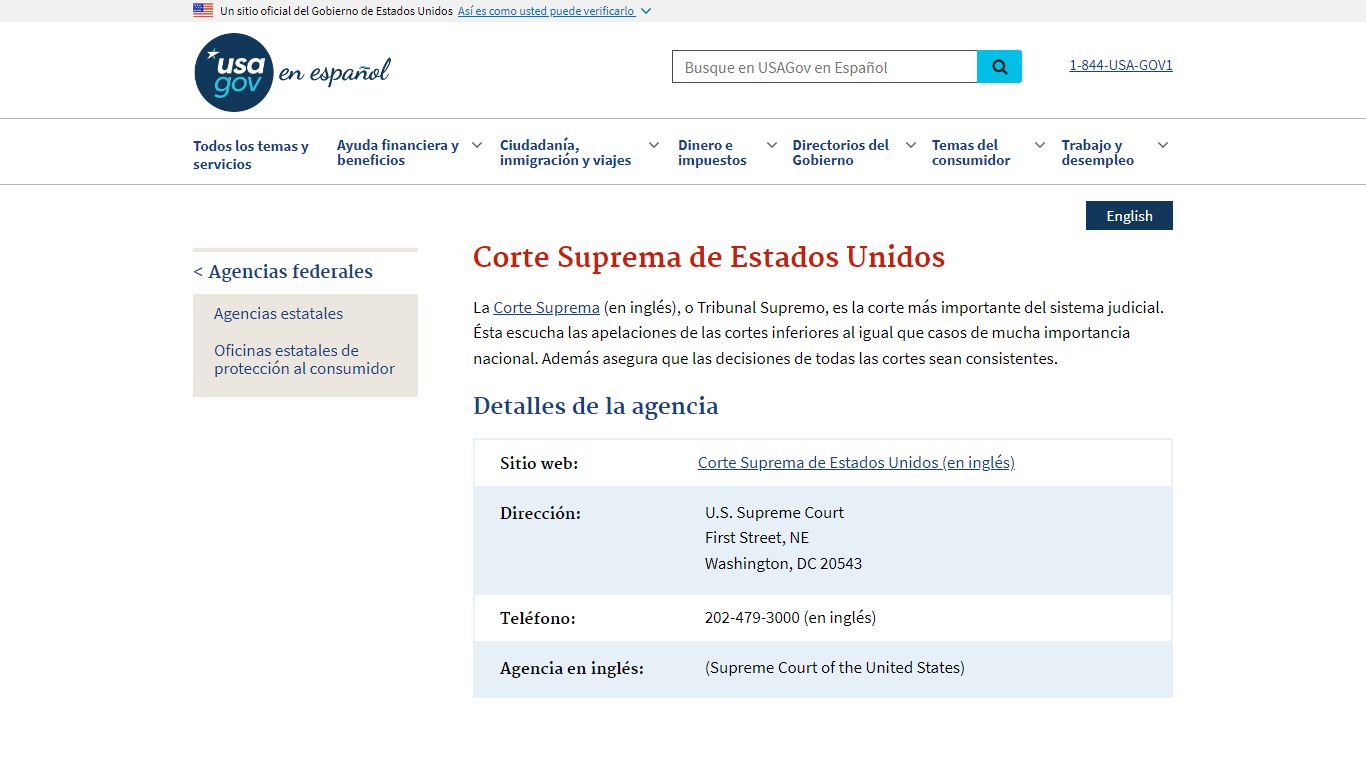This screenshot has height=768, width=1366.
Task: Open 'Directorios del Gobierno' menu
Action: coord(841,152)
